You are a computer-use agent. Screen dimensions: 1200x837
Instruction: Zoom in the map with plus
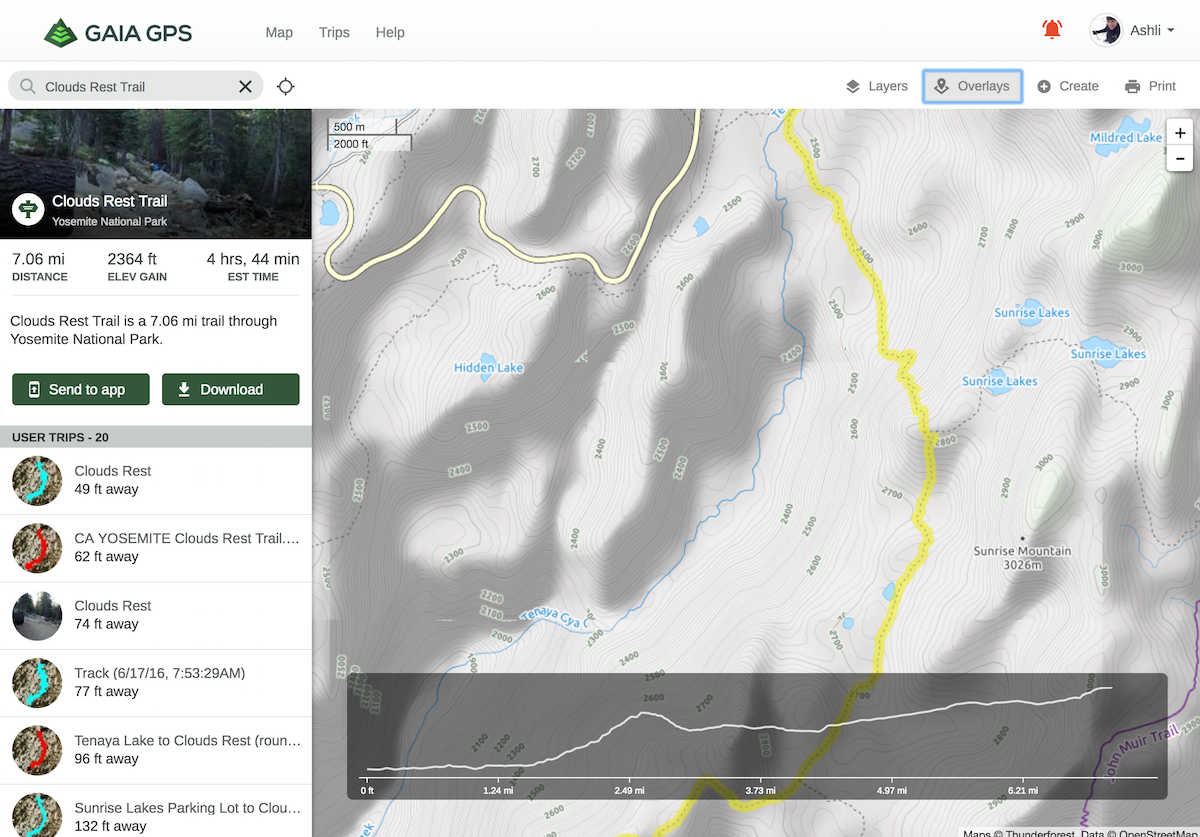coord(1180,133)
